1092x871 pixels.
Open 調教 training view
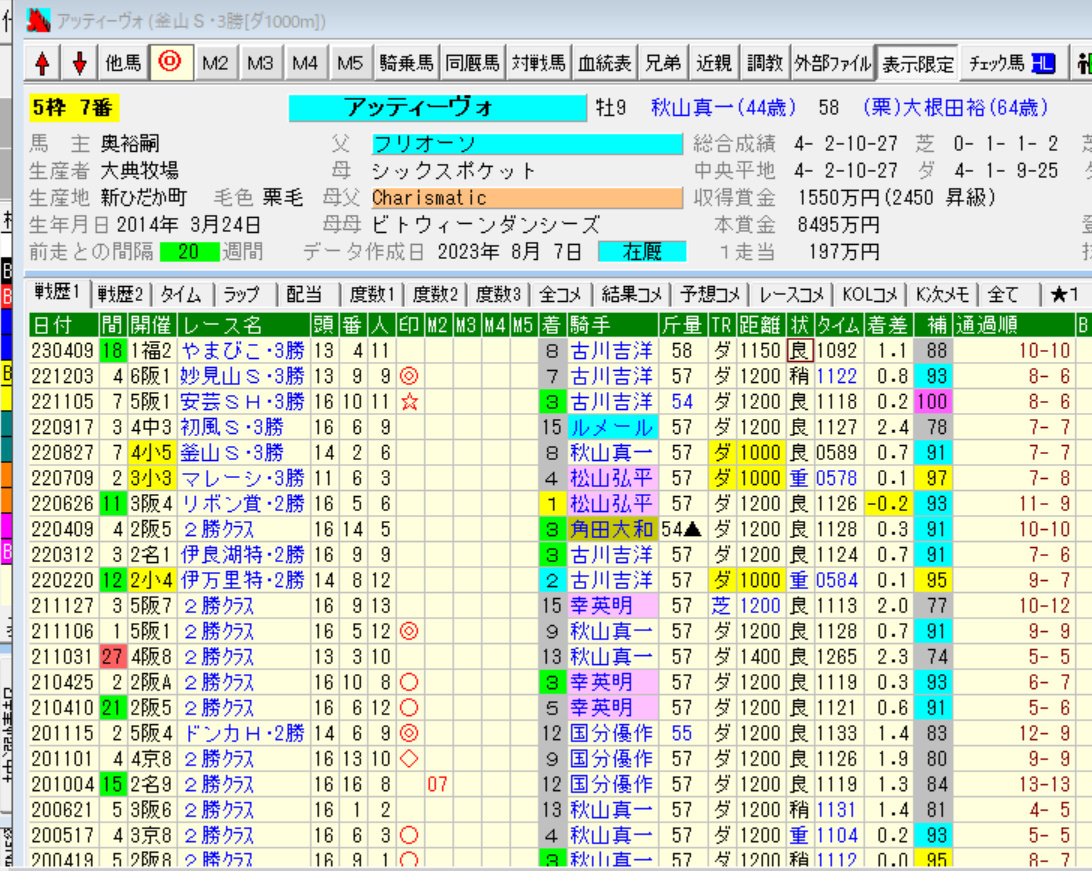pos(765,63)
